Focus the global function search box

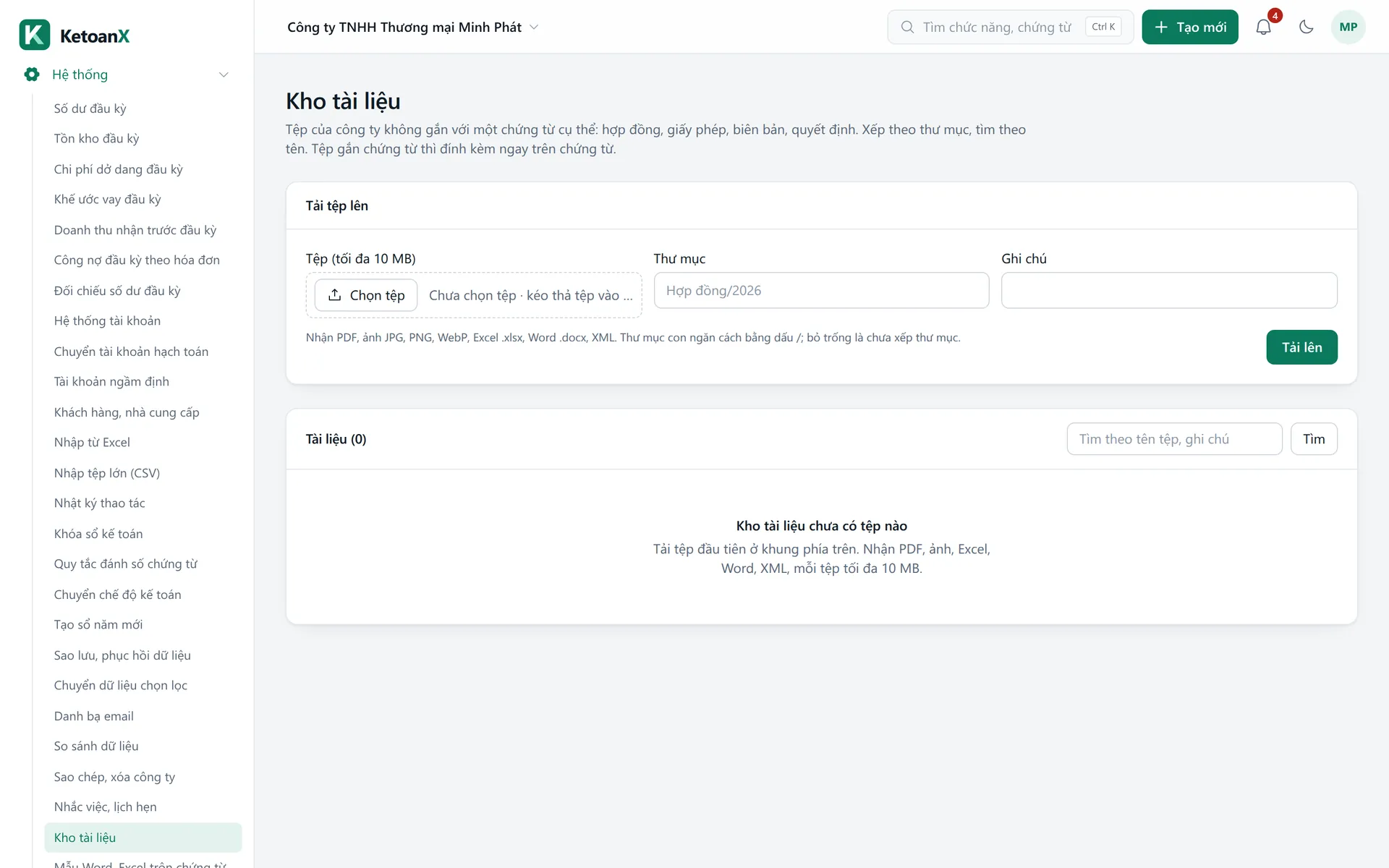[1010, 27]
